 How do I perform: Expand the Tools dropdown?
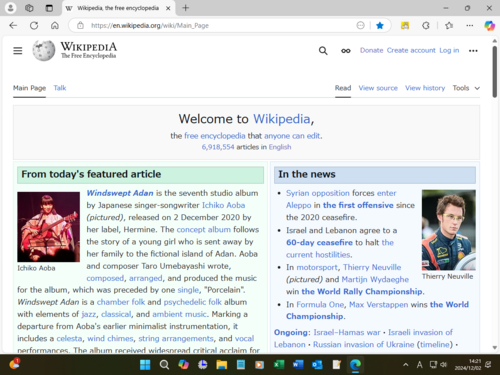466,88
